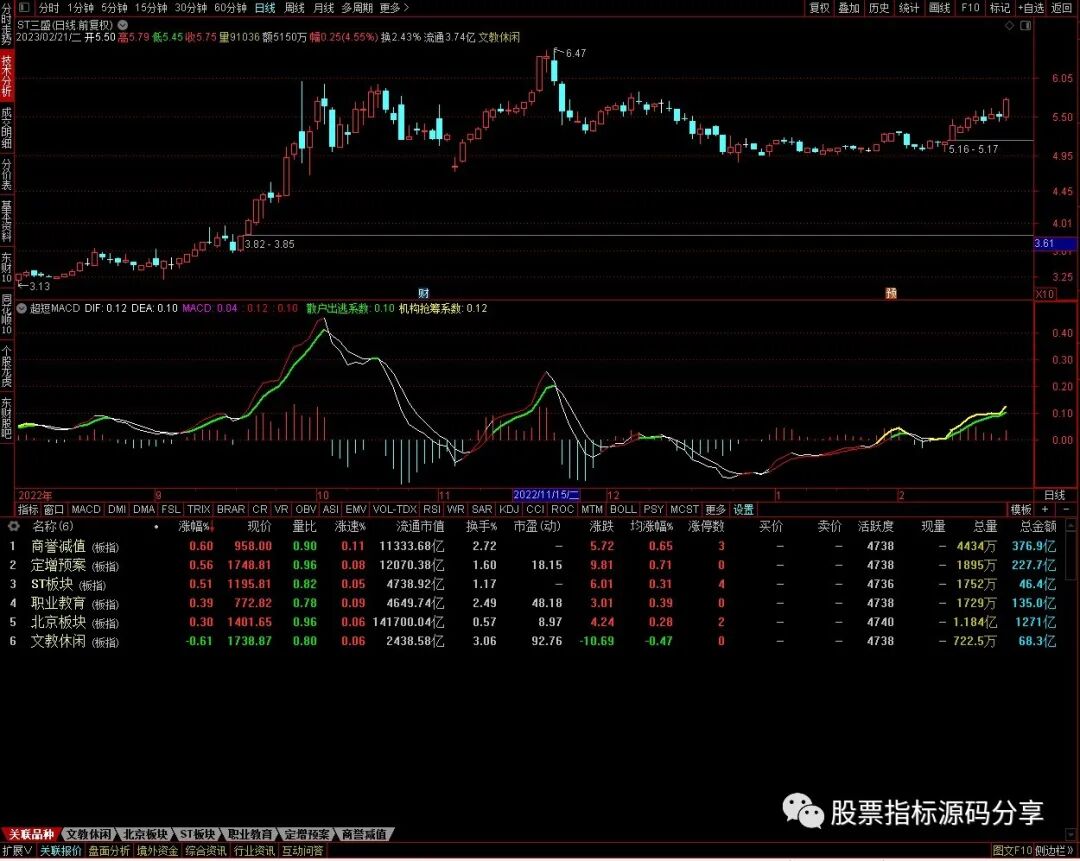Image resolution: width=1080 pixels, height=861 pixels.
Task: Activate the 画线 drawing tool
Action: (x=939, y=8)
